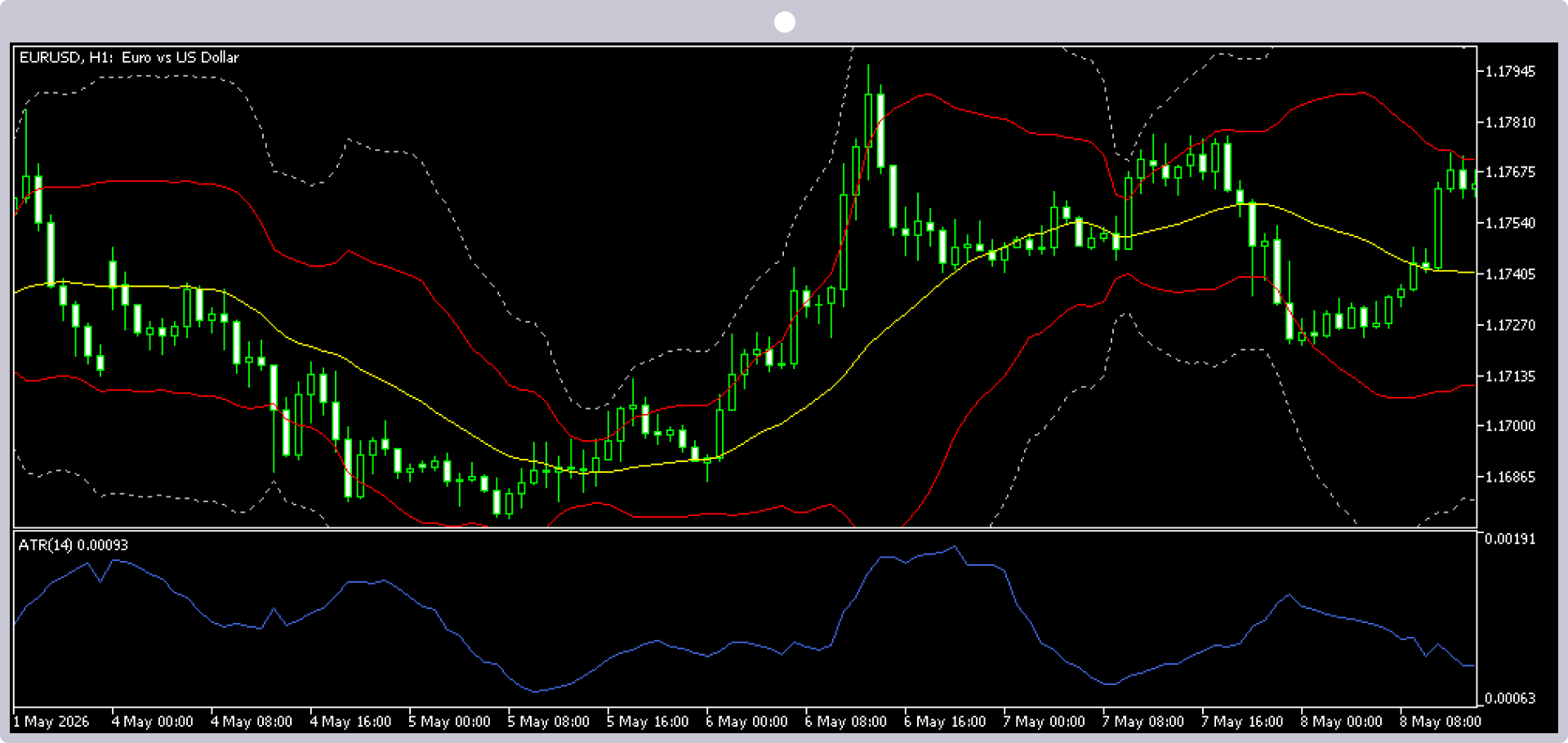Click the 5 May 08:00 time label
The width and height of the screenshot is (1568, 743).
(x=549, y=722)
